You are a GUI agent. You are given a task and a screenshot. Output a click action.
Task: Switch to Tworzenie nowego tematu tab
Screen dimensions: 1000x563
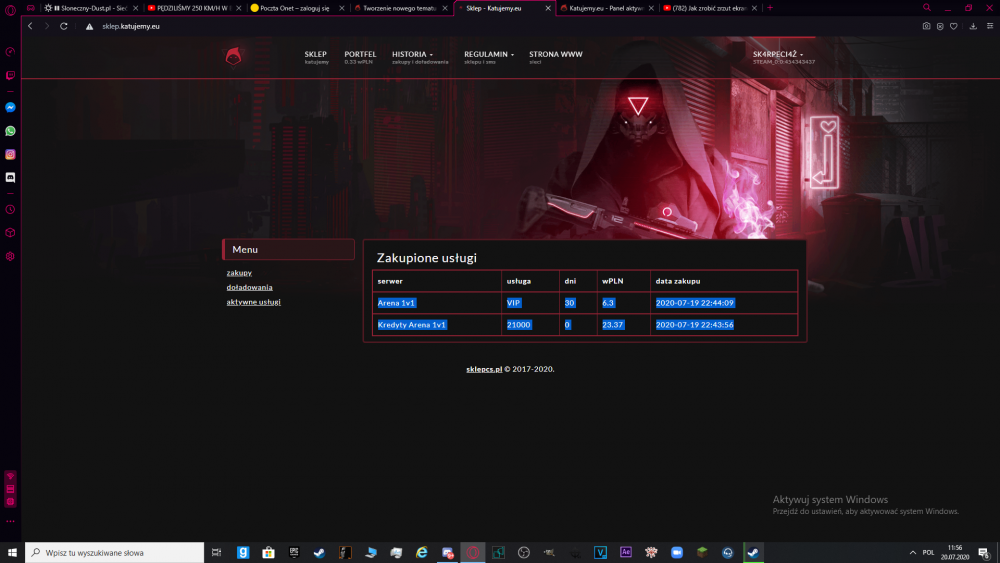point(401,8)
